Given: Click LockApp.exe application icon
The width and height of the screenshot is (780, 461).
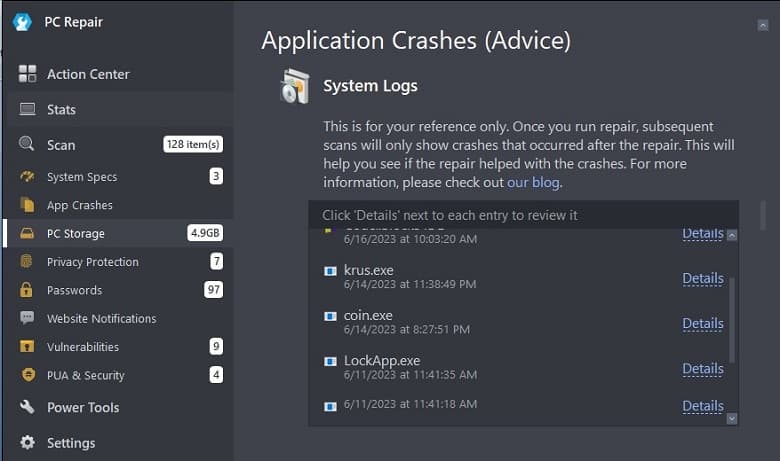Looking at the screenshot, I should (330, 362).
